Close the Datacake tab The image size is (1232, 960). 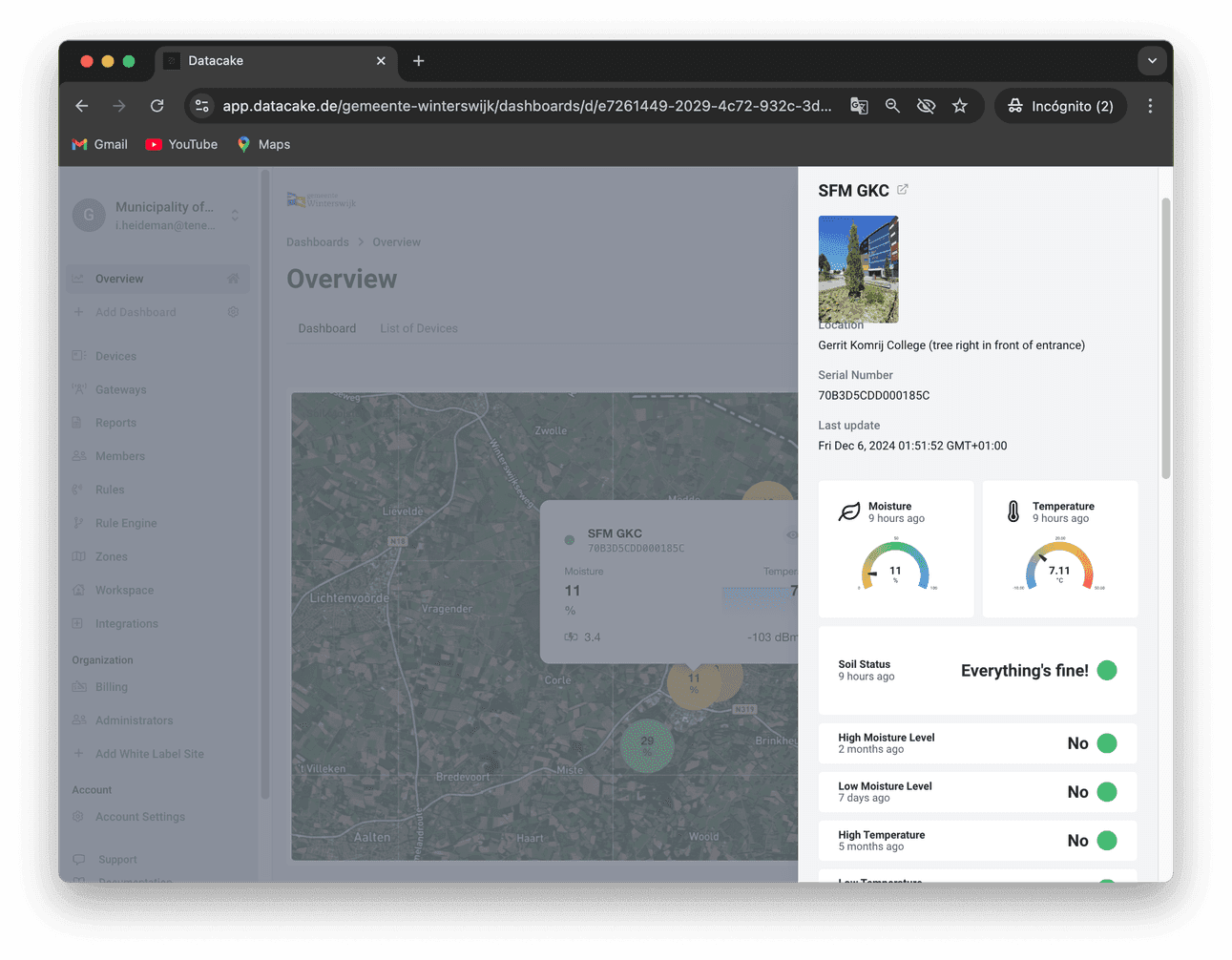tap(381, 61)
